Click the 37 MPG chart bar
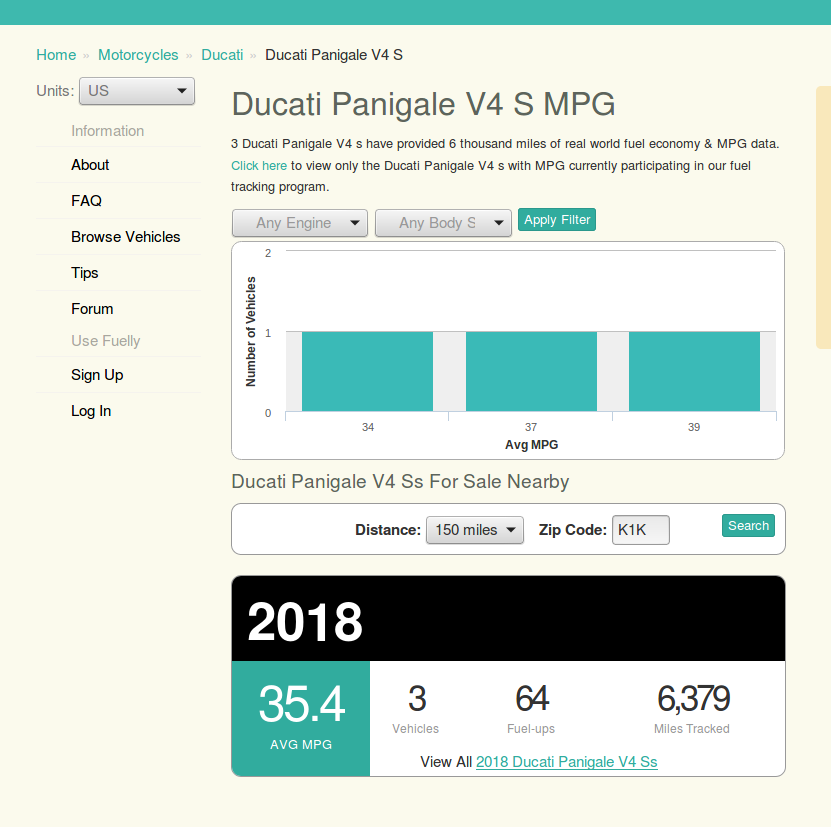This screenshot has height=827, width=831. click(x=531, y=371)
